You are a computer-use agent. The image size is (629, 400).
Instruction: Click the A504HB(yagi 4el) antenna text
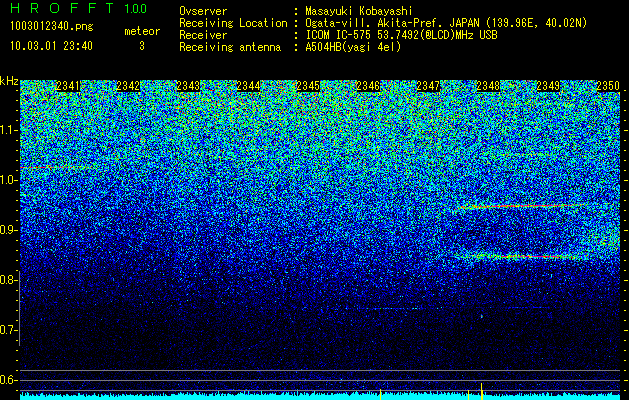pos(353,47)
